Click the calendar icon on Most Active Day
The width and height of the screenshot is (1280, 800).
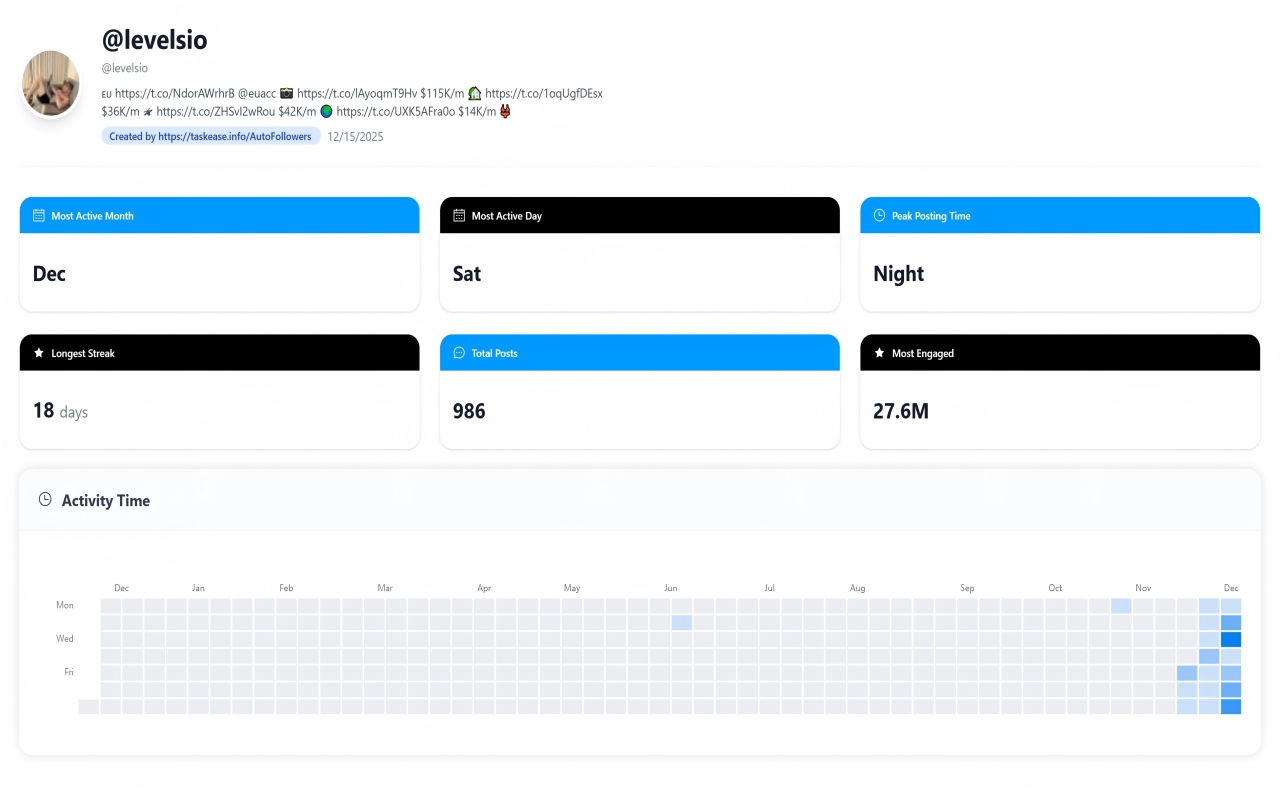459,215
